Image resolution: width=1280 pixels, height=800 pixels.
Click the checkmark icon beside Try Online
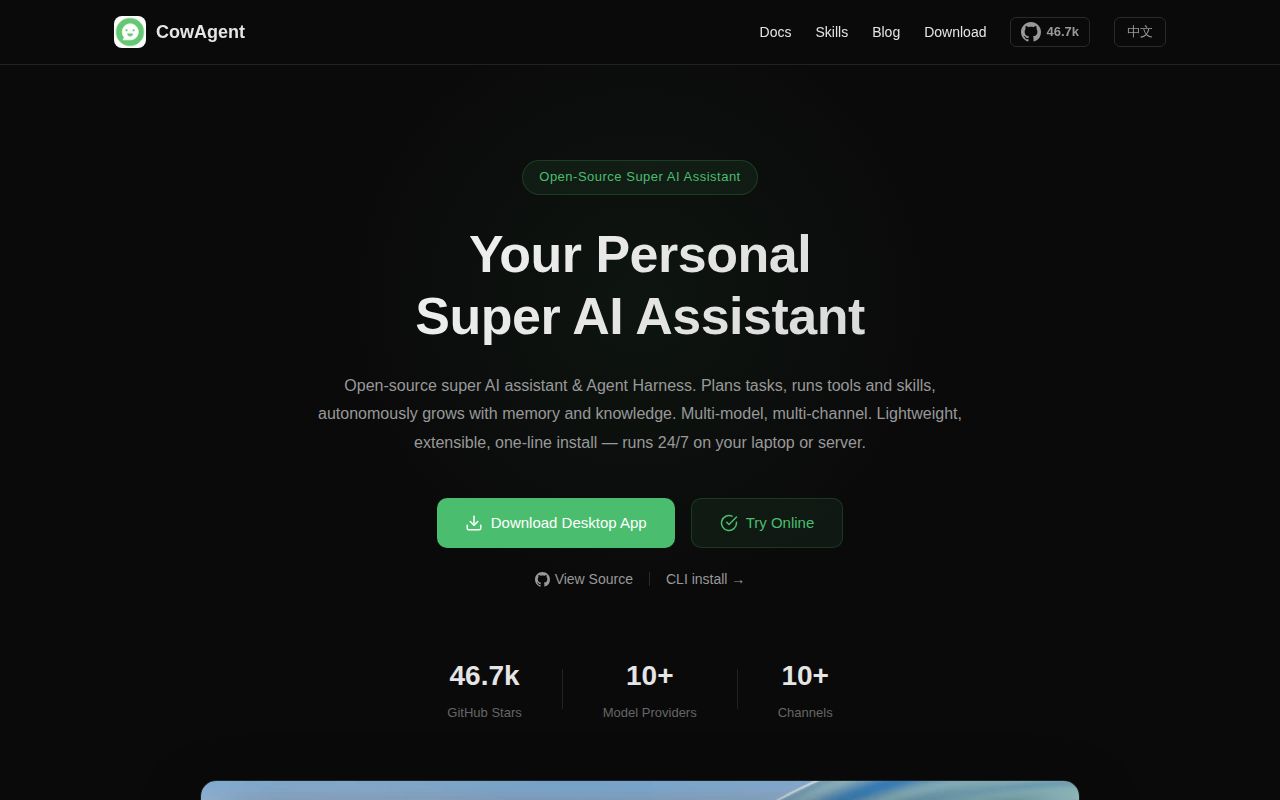(729, 523)
